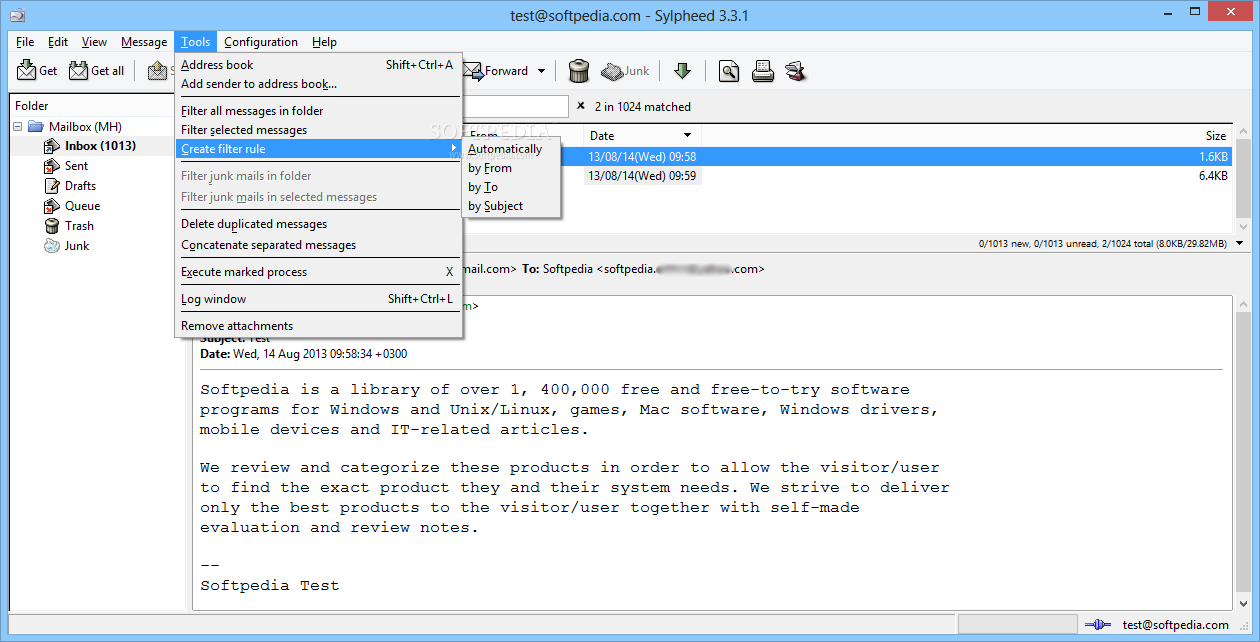1260x642 pixels.
Task: Open the magnifier Search messages icon
Action: [x=729, y=71]
